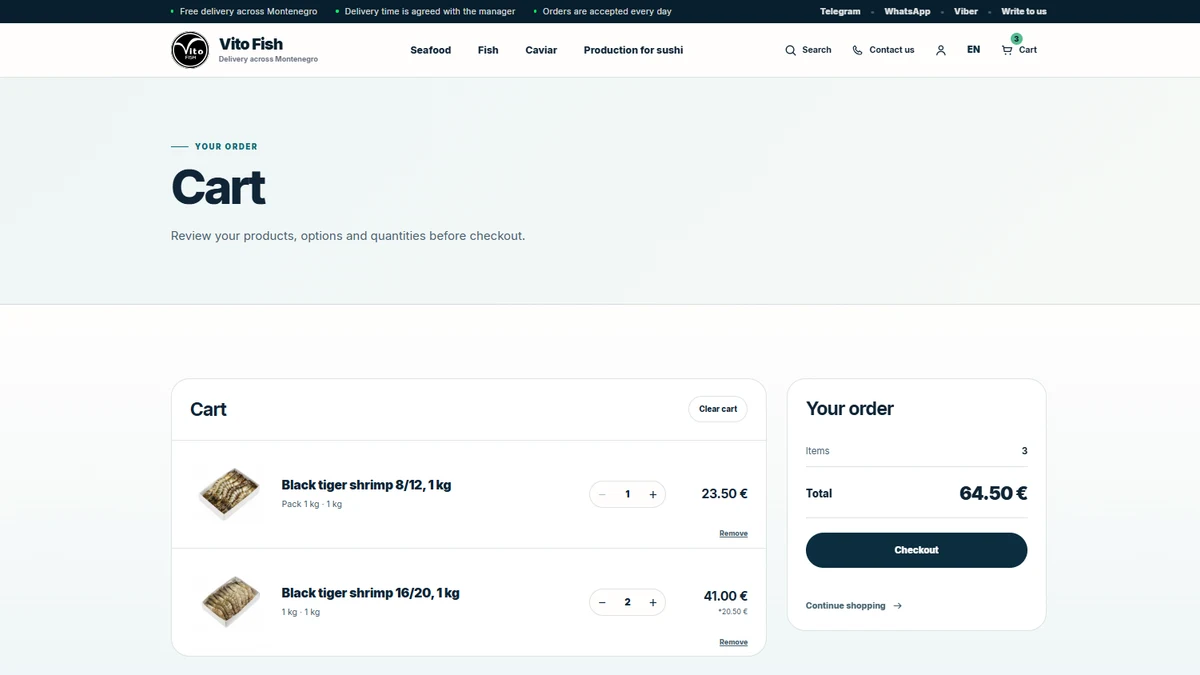Increase Black tiger shrimp 8/12 quantity
1200x675 pixels.
point(653,494)
